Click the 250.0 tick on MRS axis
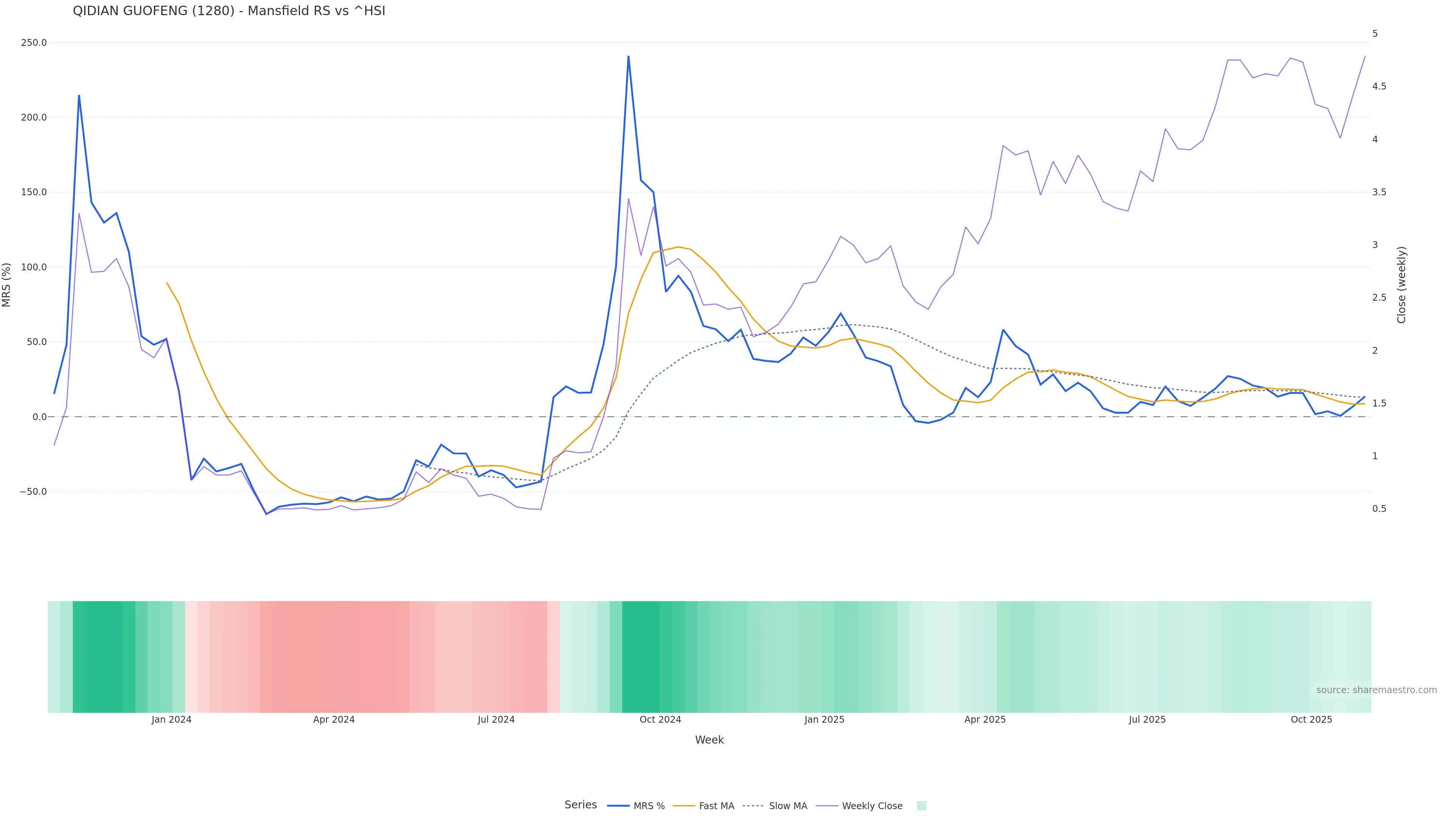 tap(34, 43)
